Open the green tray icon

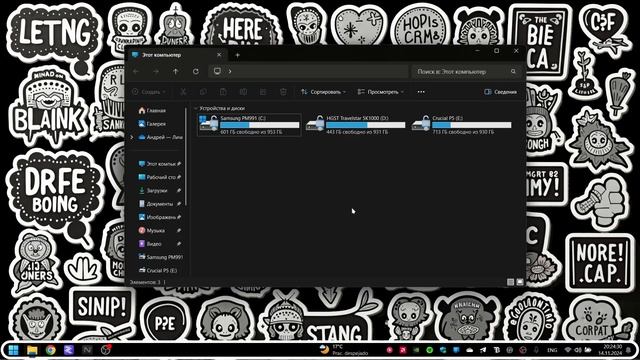tap(429, 350)
